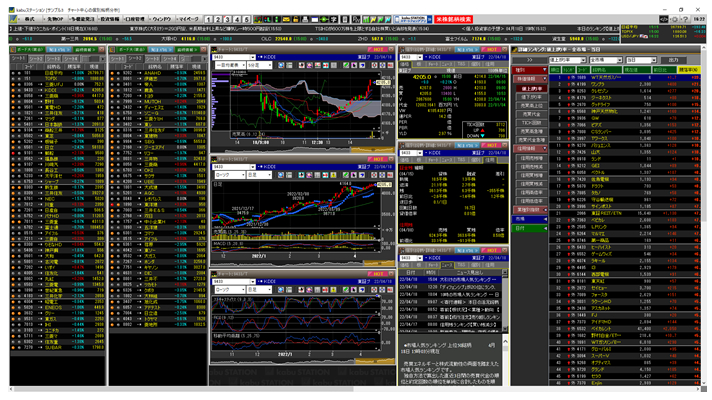Collapse the red 種別 section in ranking sidebar
The width and height of the screenshot is (712, 400).
(530, 70)
